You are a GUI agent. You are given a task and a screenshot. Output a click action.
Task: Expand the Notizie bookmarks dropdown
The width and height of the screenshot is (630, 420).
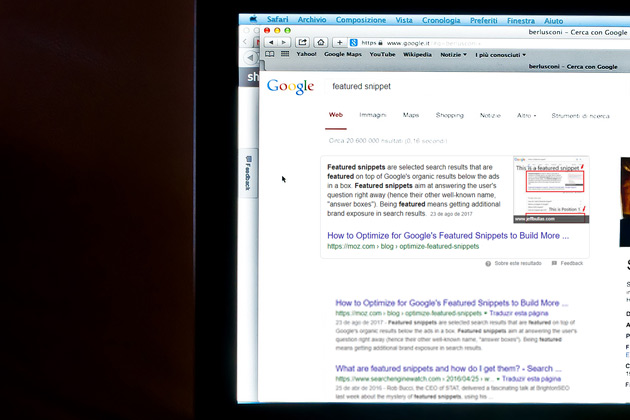pos(453,55)
